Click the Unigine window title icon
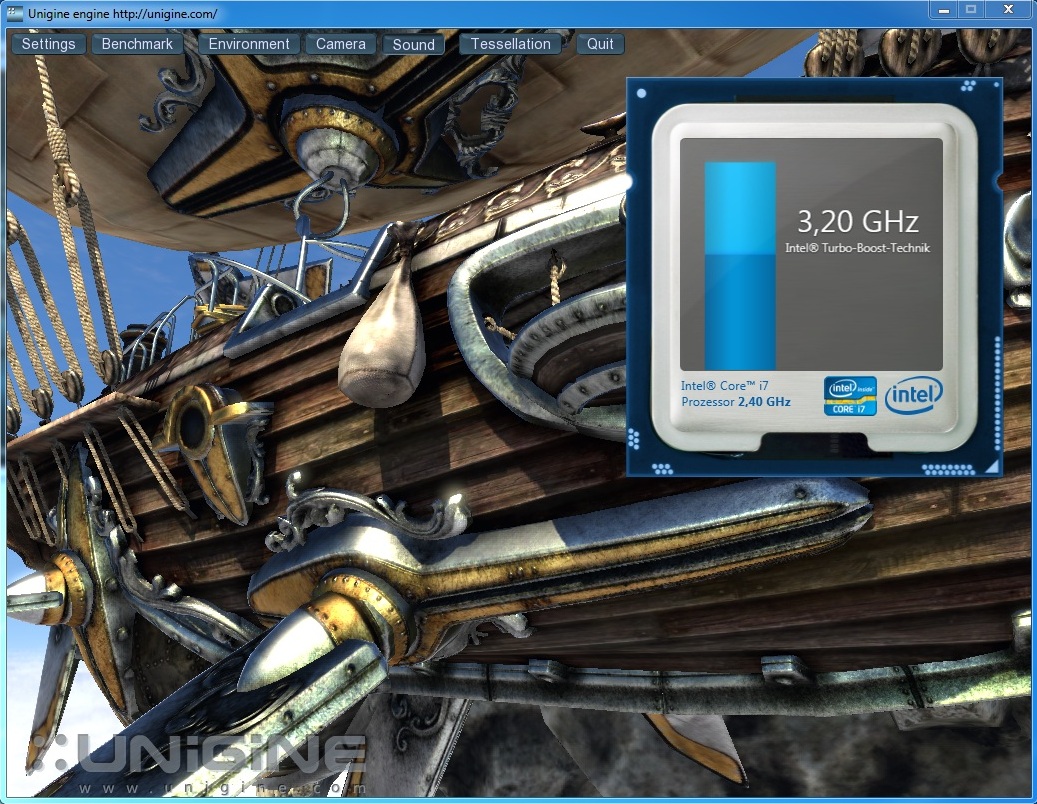1037x804 pixels. [x=14, y=13]
